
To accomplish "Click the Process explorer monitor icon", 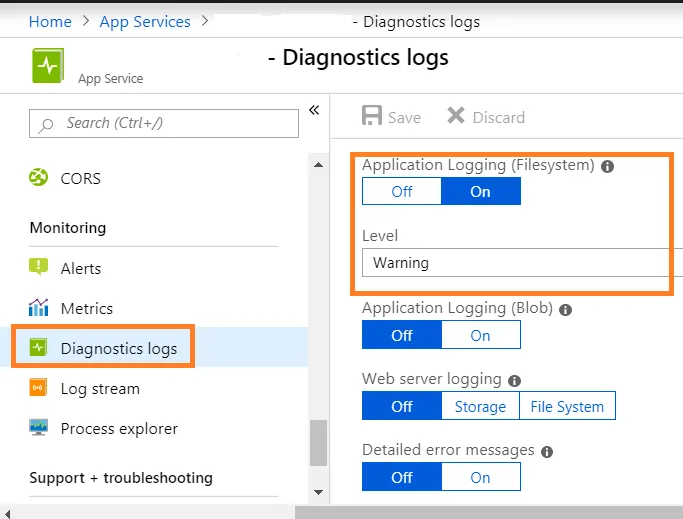I will 39,428.
